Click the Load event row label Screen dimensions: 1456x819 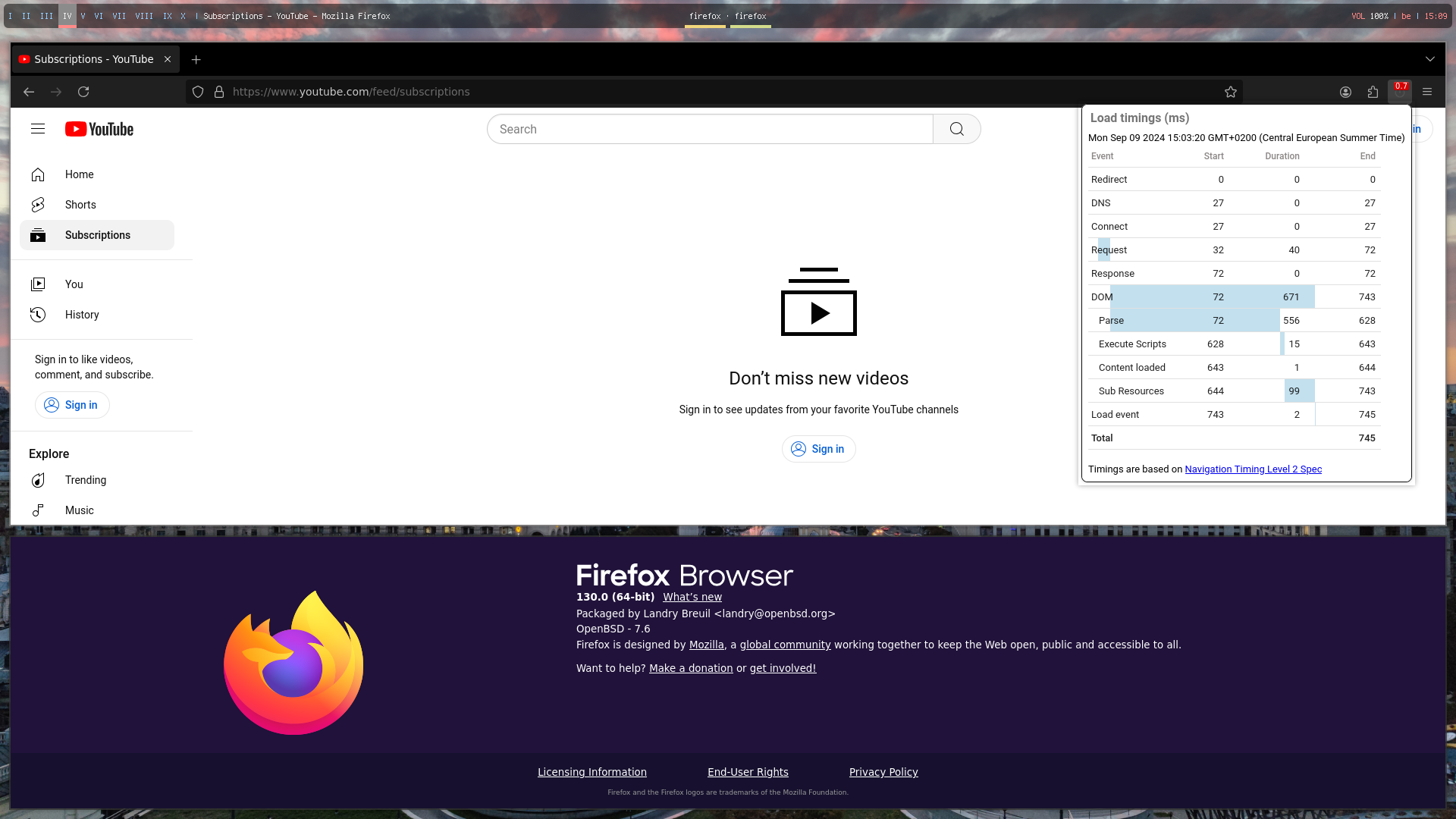tap(1115, 415)
